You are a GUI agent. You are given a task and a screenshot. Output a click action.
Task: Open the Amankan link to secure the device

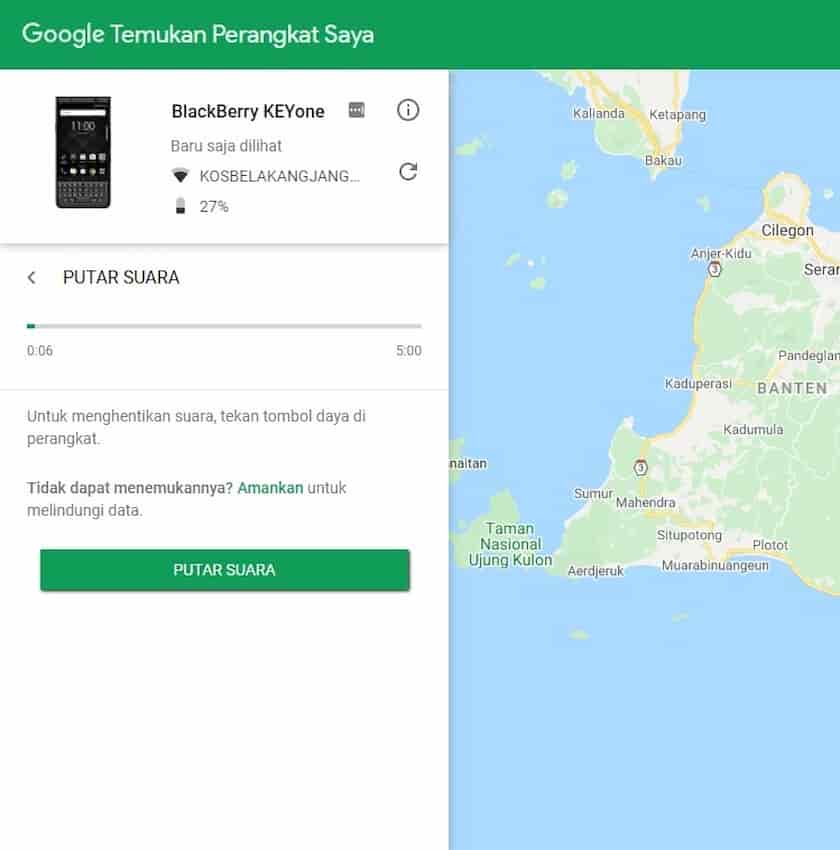270,487
